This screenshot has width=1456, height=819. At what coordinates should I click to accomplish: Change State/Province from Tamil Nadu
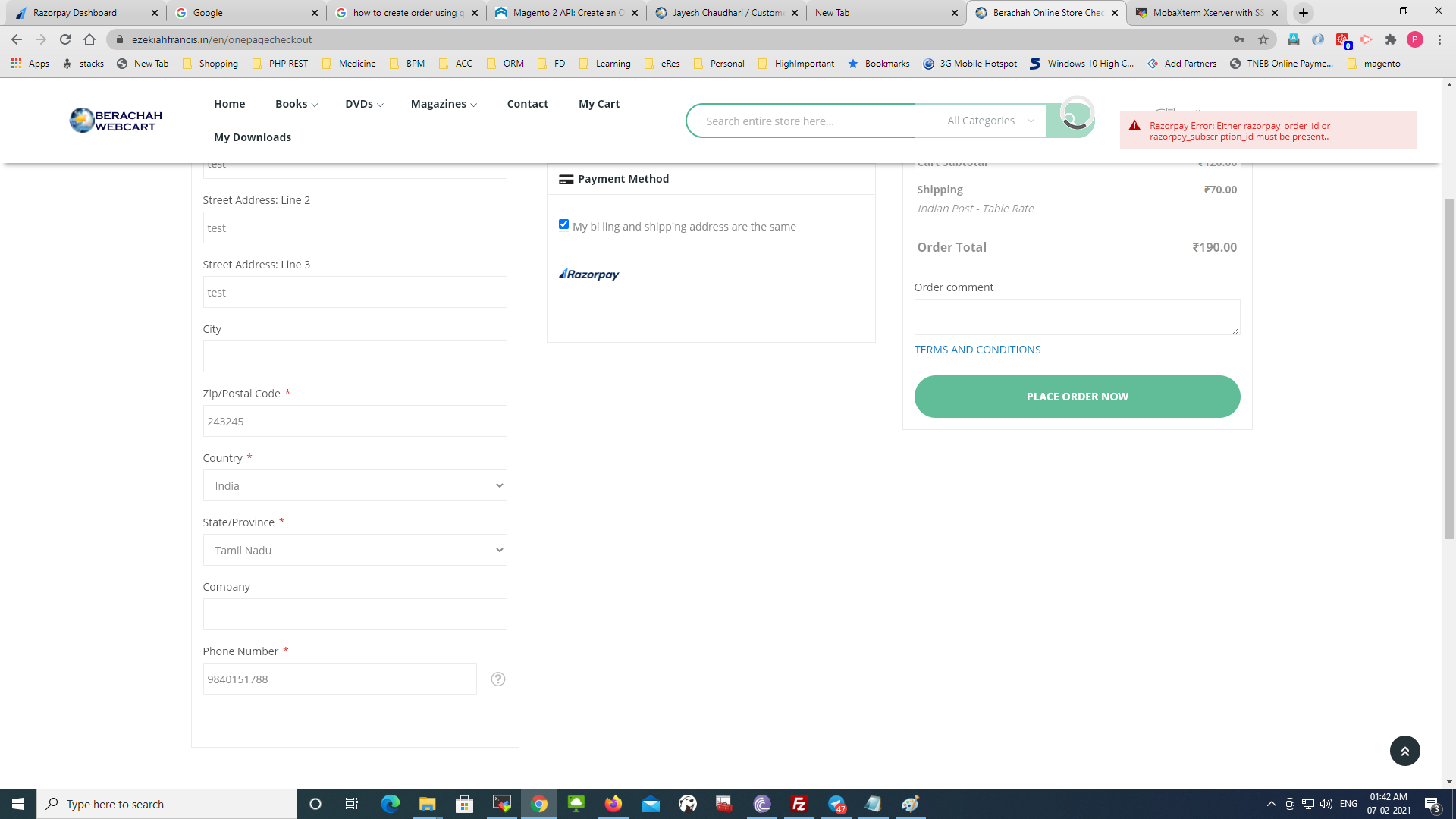click(354, 550)
